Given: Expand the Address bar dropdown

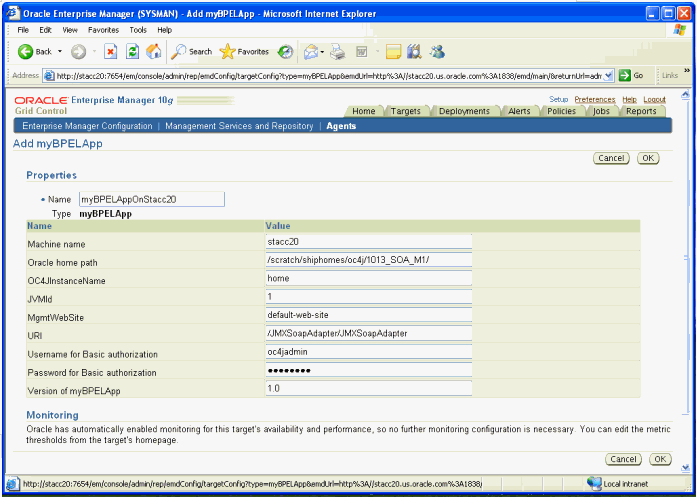Looking at the screenshot, I should [609, 75].
